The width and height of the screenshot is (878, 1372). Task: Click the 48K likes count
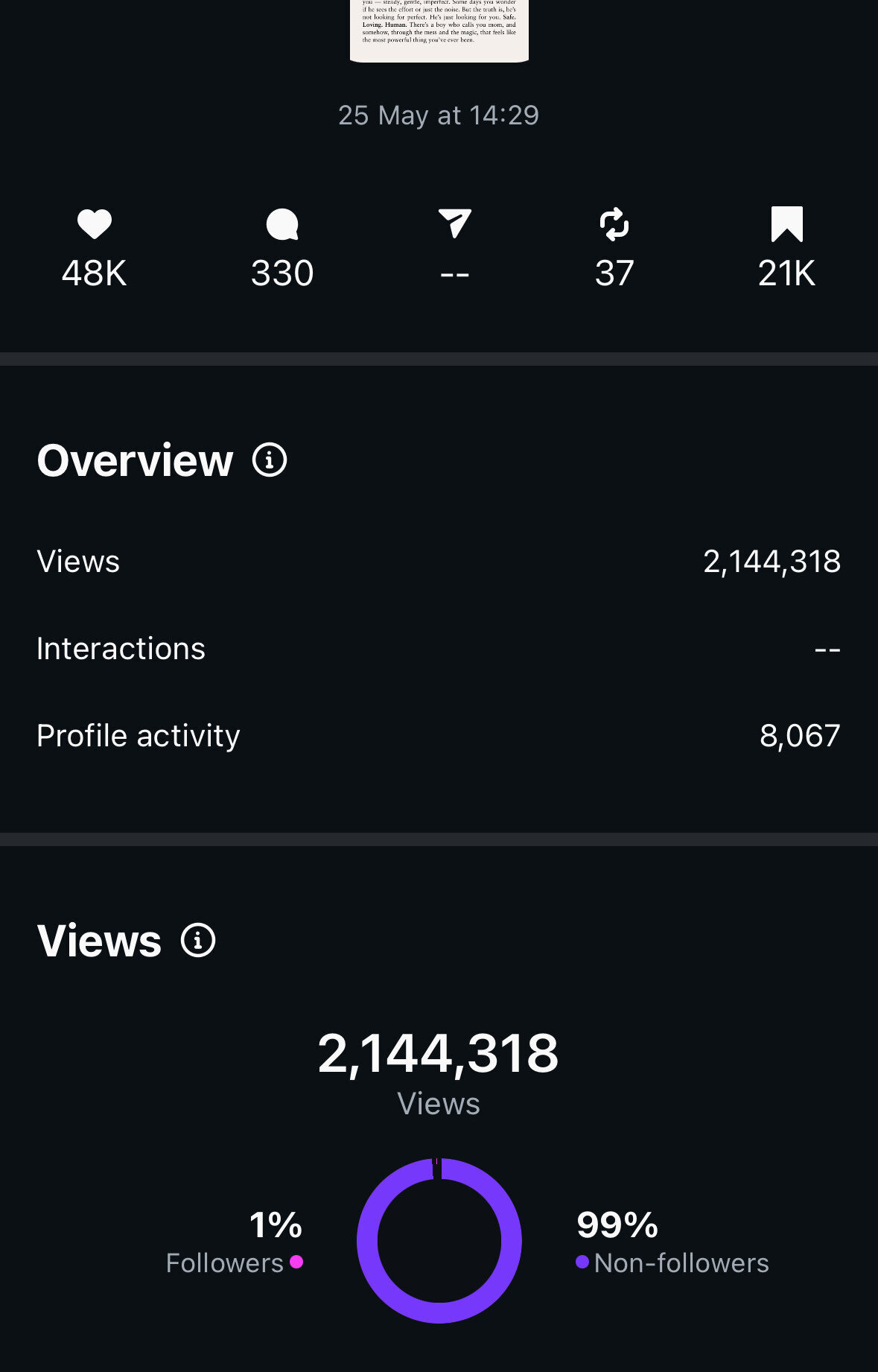tap(94, 273)
